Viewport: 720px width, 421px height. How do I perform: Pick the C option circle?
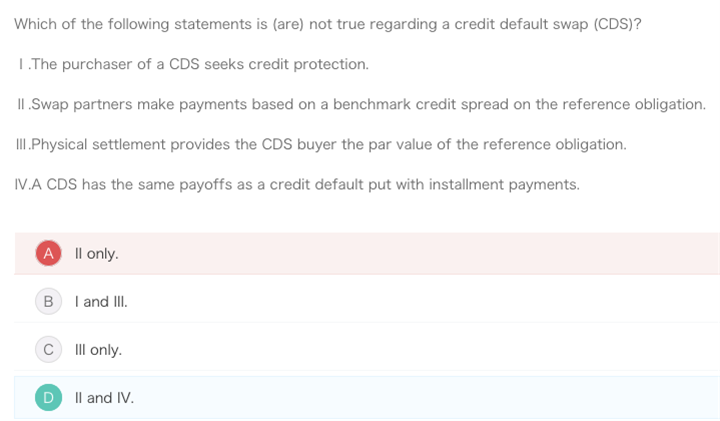point(48,350)
